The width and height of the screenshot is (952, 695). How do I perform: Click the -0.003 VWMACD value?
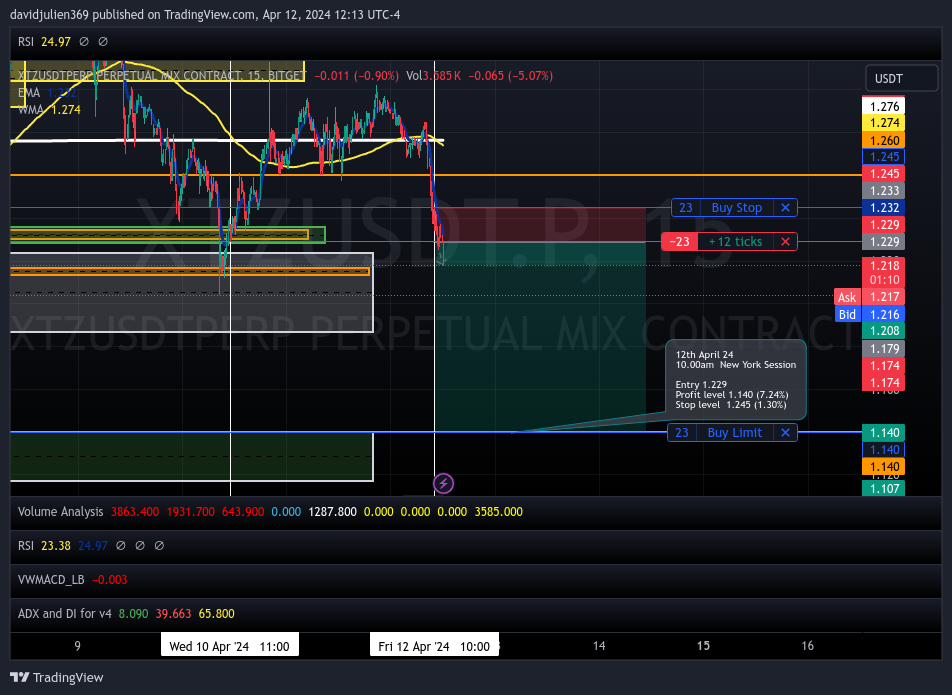coord(109,580)
